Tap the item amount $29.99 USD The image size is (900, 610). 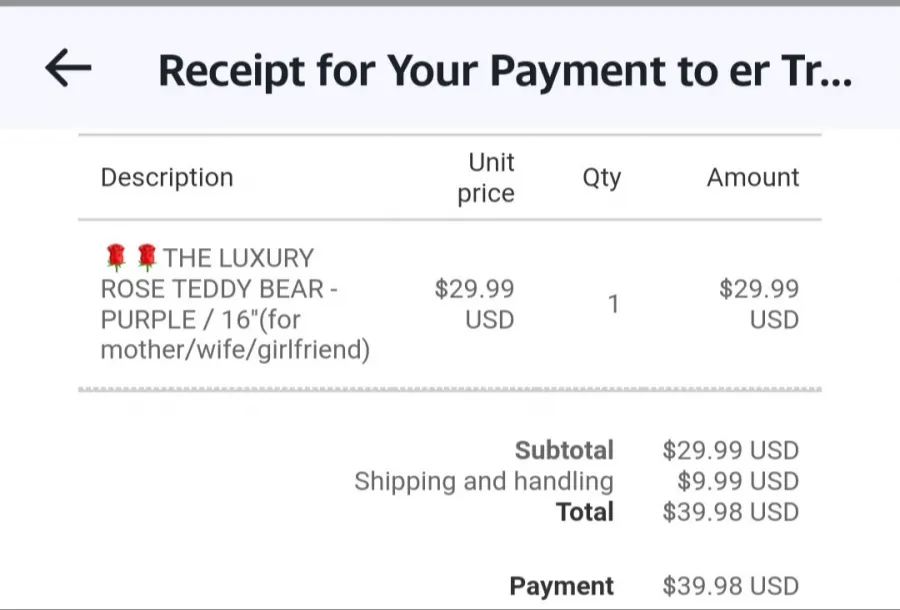click(759, 304)
